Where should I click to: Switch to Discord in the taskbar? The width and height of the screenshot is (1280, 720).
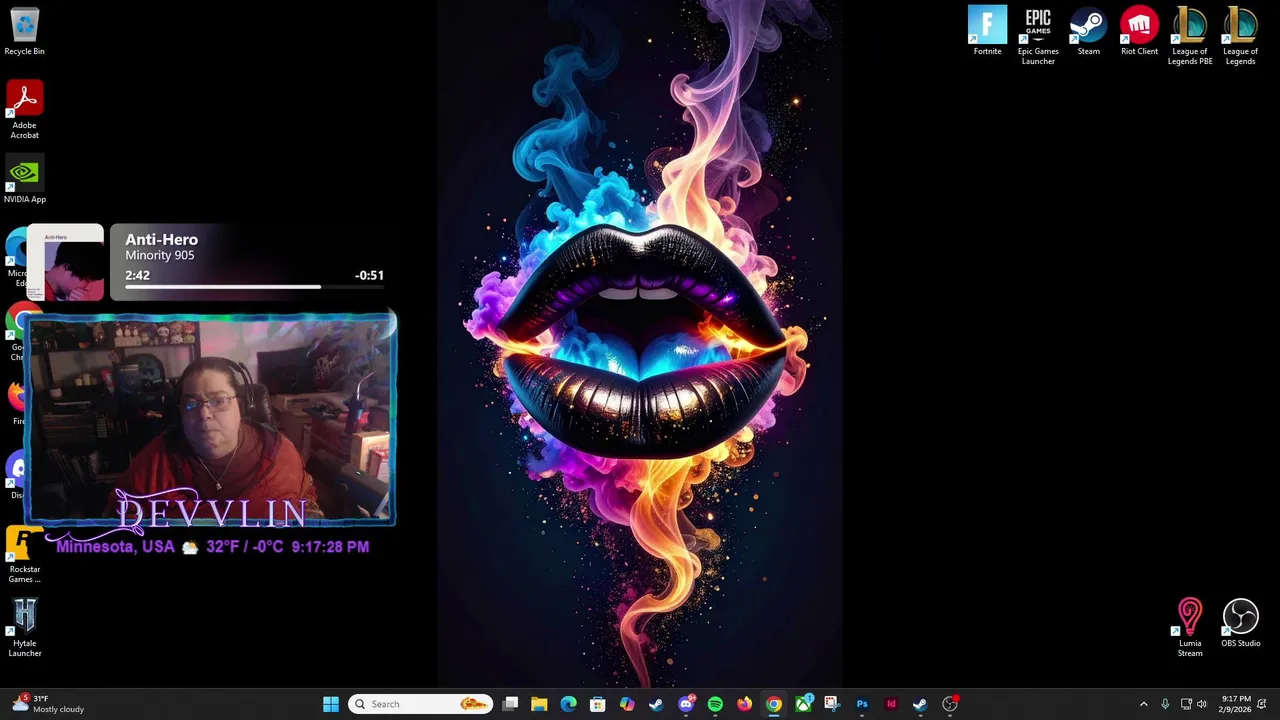point(686,704)
